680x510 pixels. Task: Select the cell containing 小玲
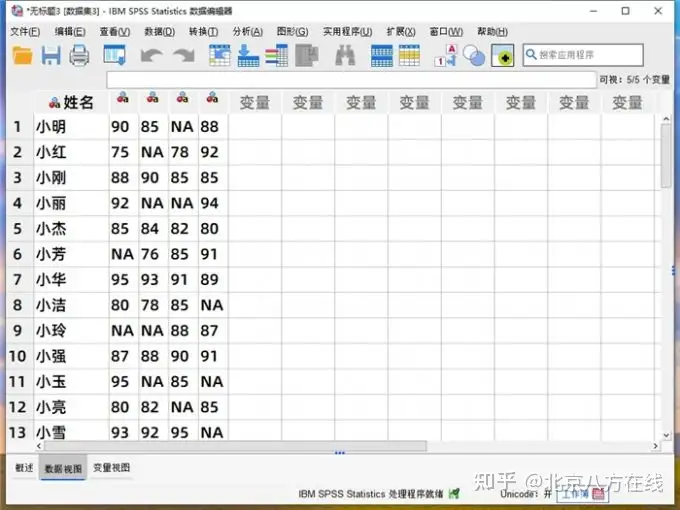click(72, 330)
